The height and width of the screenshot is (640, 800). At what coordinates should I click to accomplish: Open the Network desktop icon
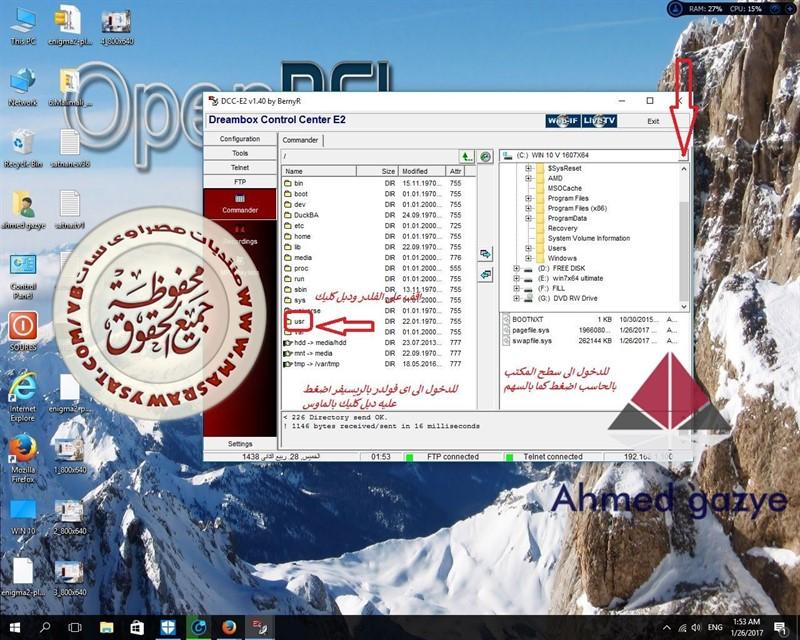23,88
